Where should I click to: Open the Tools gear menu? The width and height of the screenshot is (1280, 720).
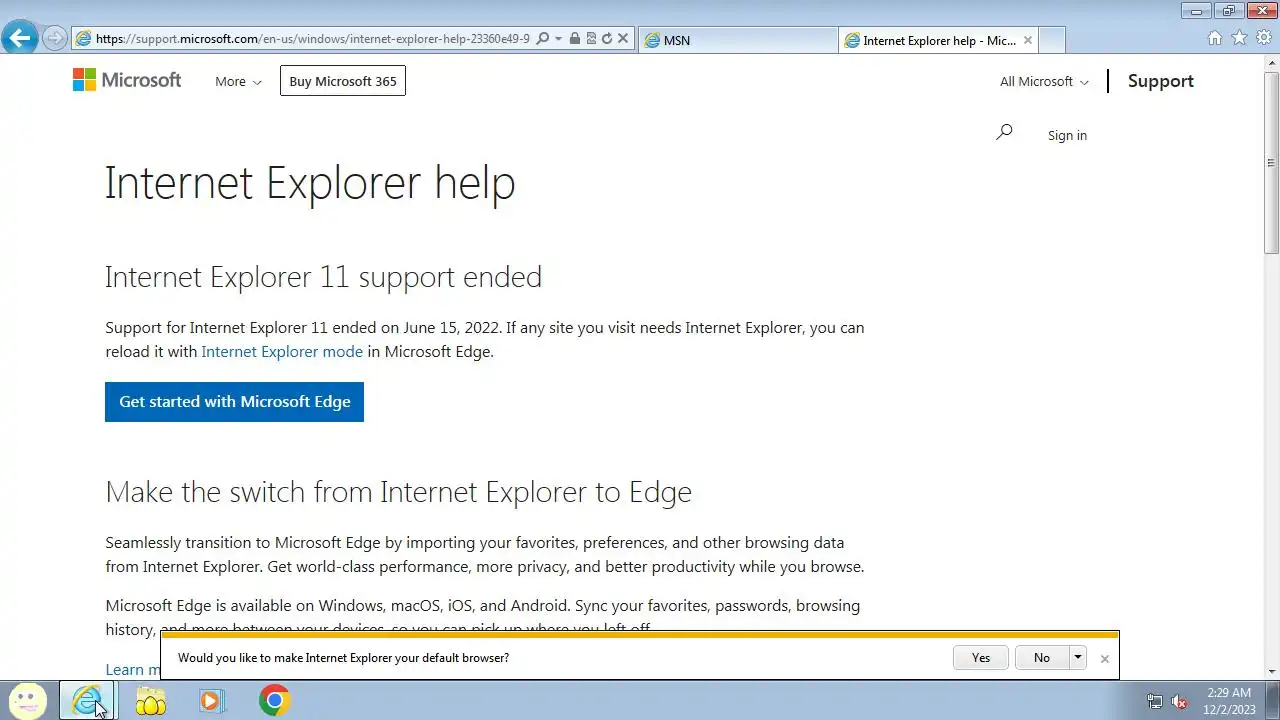pyautogui.click(x=1263, y=38)
